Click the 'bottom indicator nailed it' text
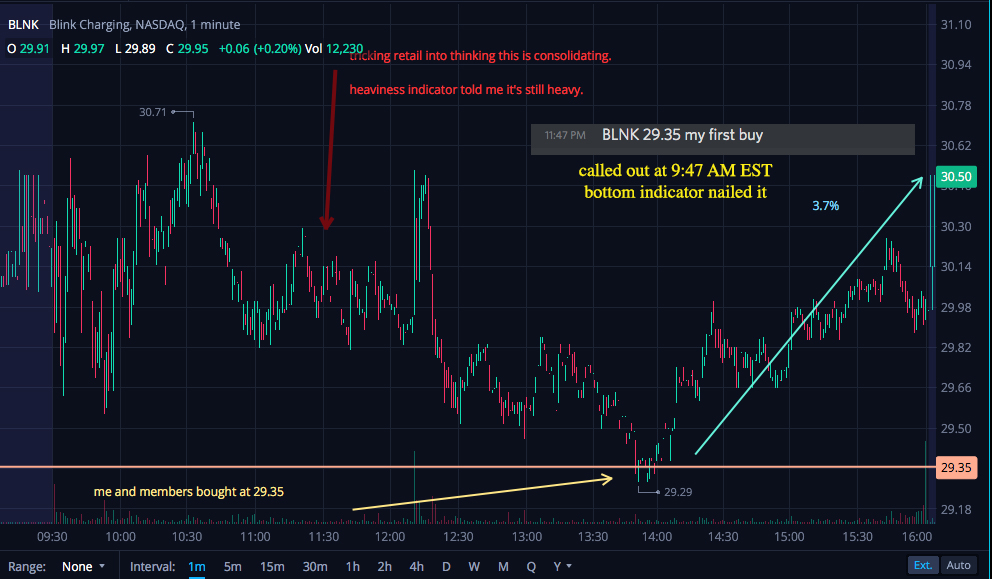Viewport: 992px width, 579px height. (x=675, y=192)
